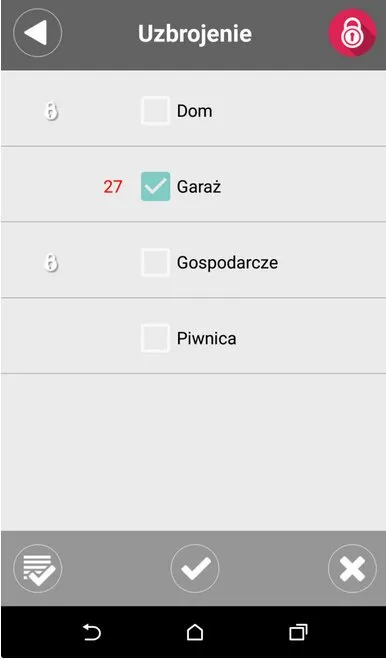Select the Gospodarcze partition label
The height and width of the screenshot is (659, 386).
click(x=227, y=263)
